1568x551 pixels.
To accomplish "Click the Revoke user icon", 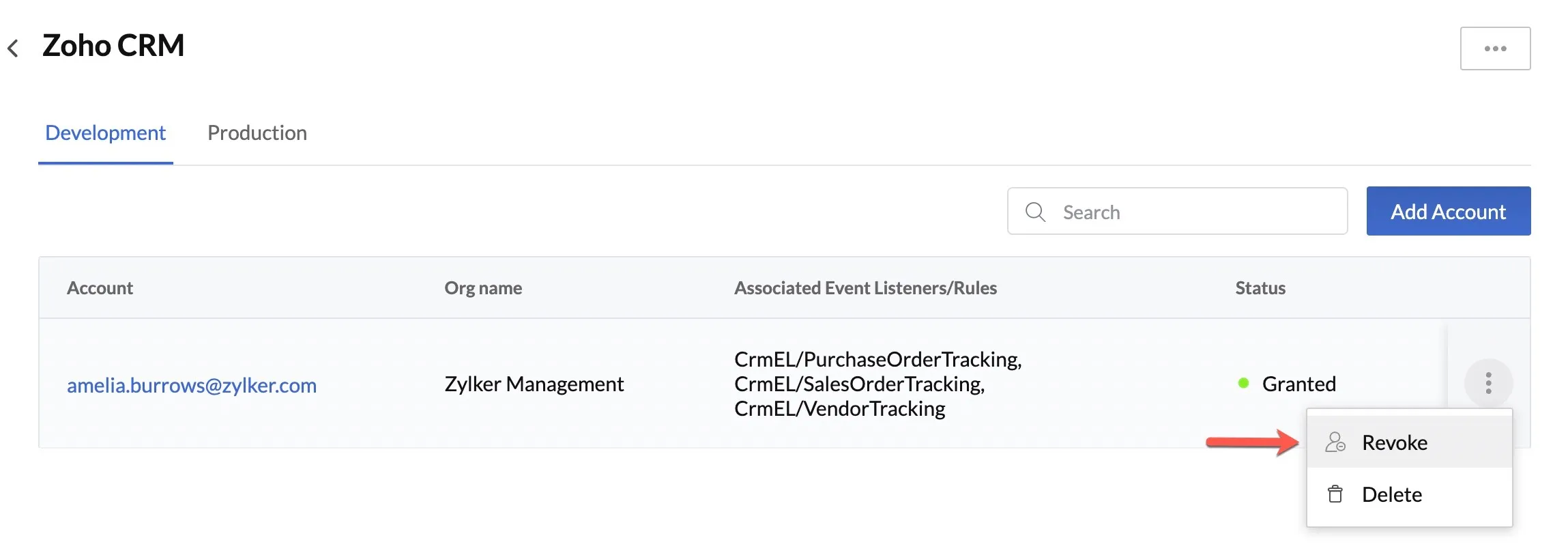I will coord(1335,442).
